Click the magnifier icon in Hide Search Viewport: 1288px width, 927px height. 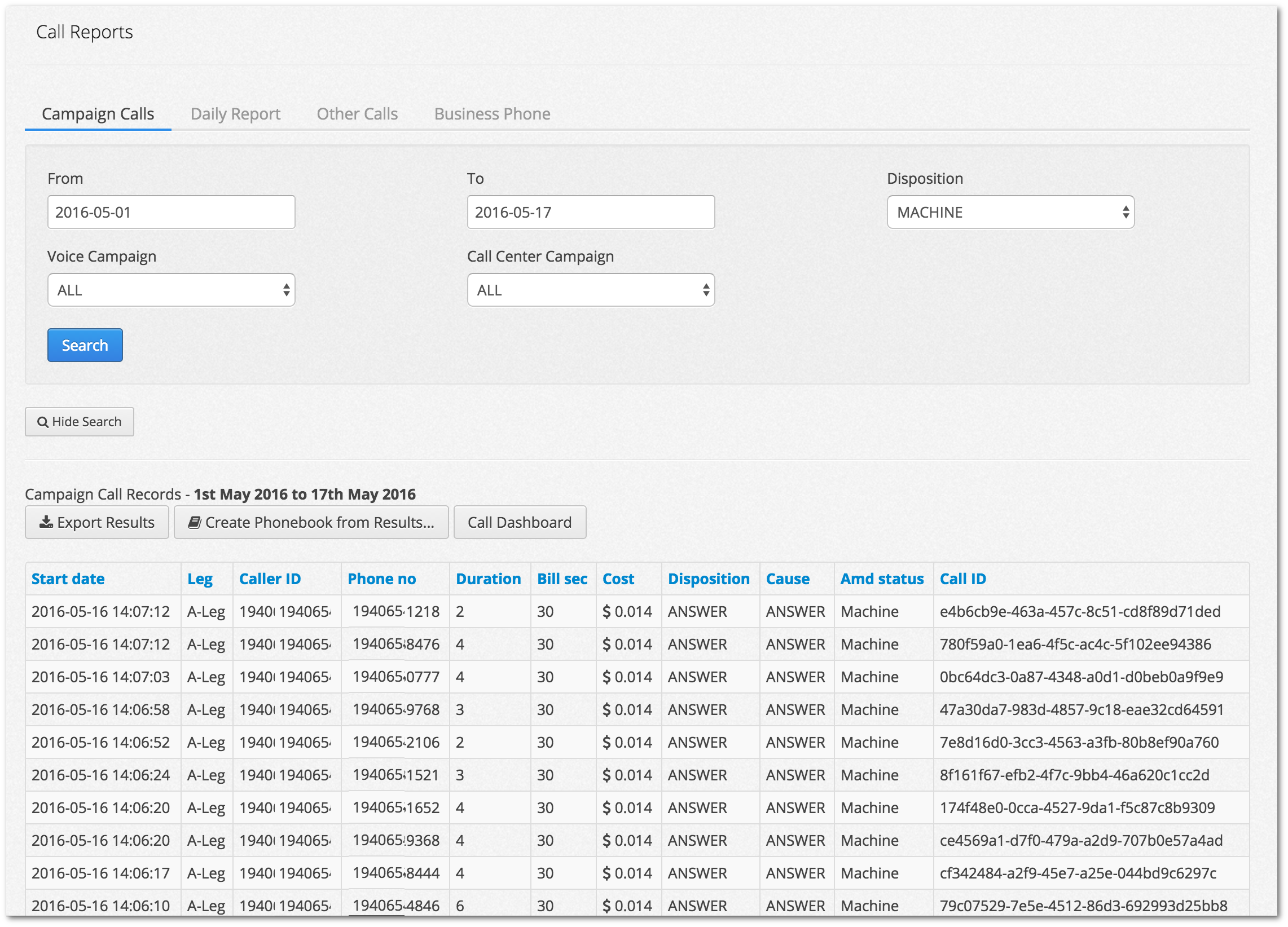tap(42, 422)
